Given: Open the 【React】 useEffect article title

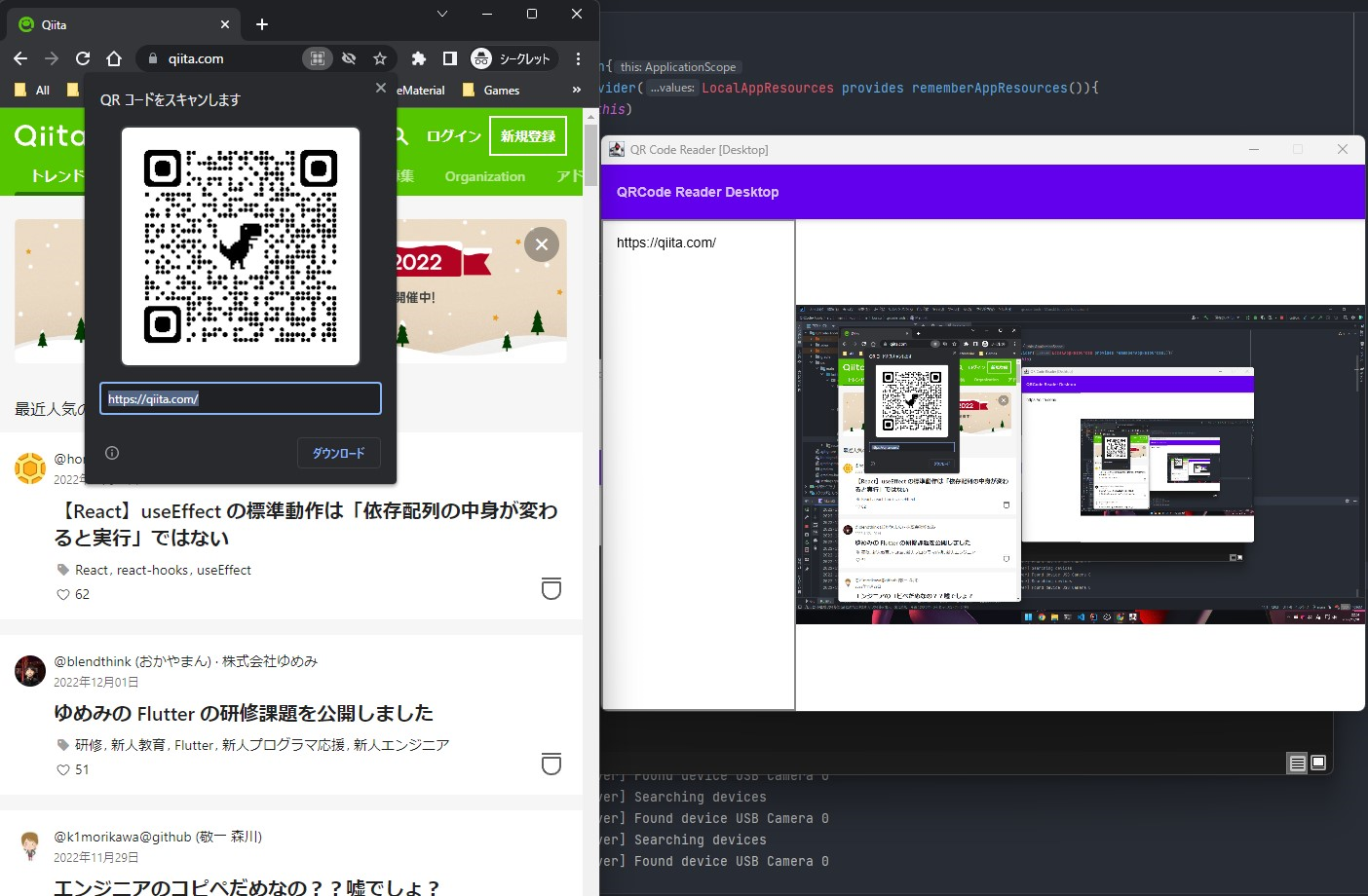Looking at the screenshot, I should (306, 524).
